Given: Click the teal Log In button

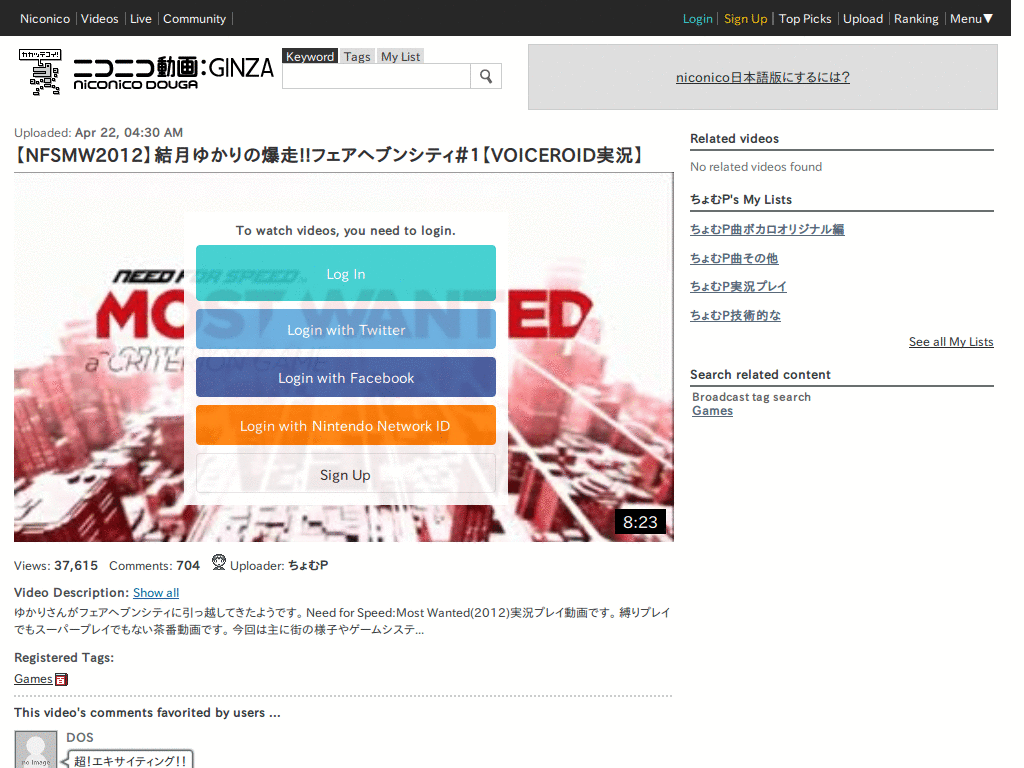Looking at the screenshot, I should (x=346, y=273).
